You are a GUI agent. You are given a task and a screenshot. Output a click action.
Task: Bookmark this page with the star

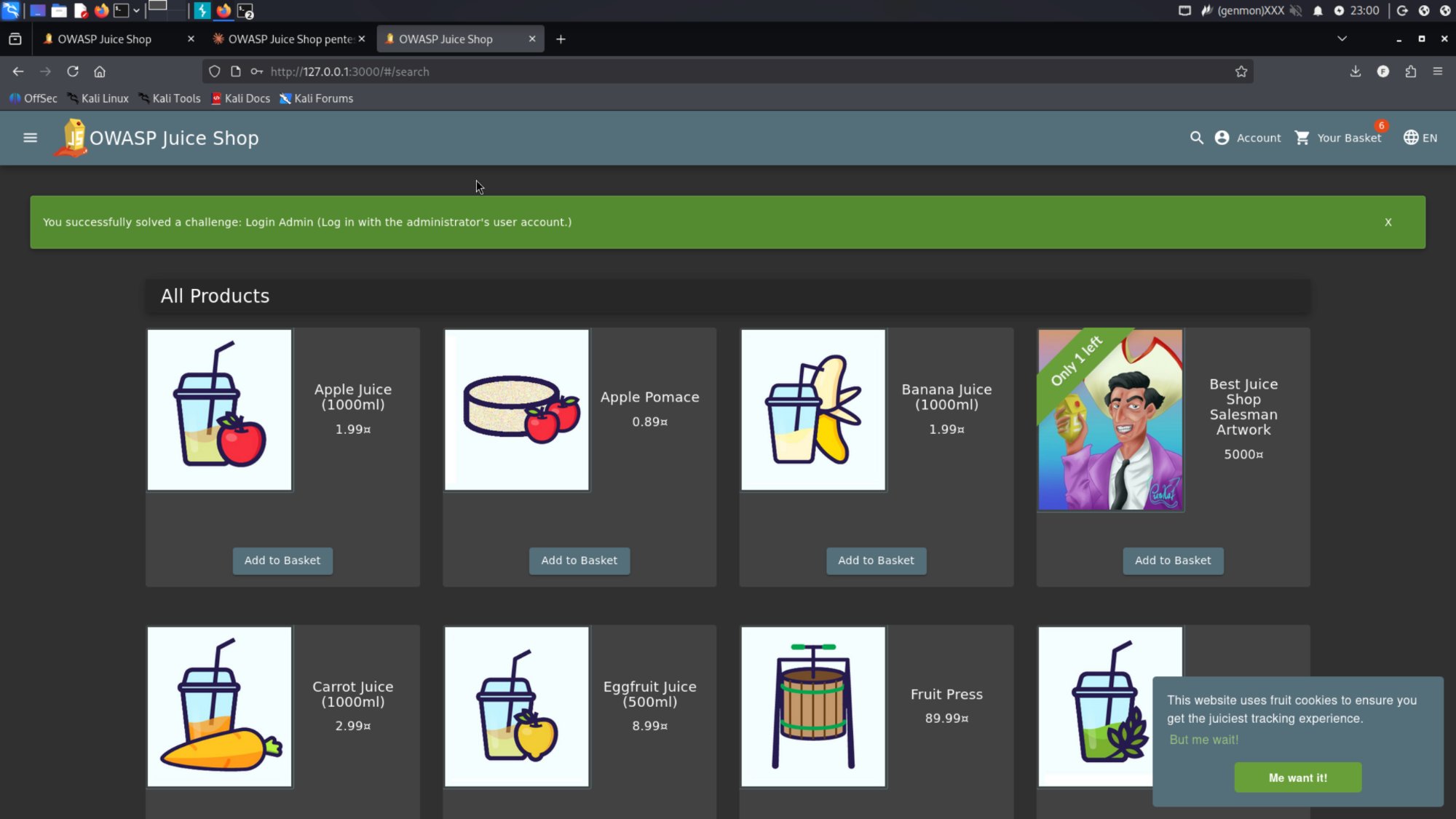1241,71
